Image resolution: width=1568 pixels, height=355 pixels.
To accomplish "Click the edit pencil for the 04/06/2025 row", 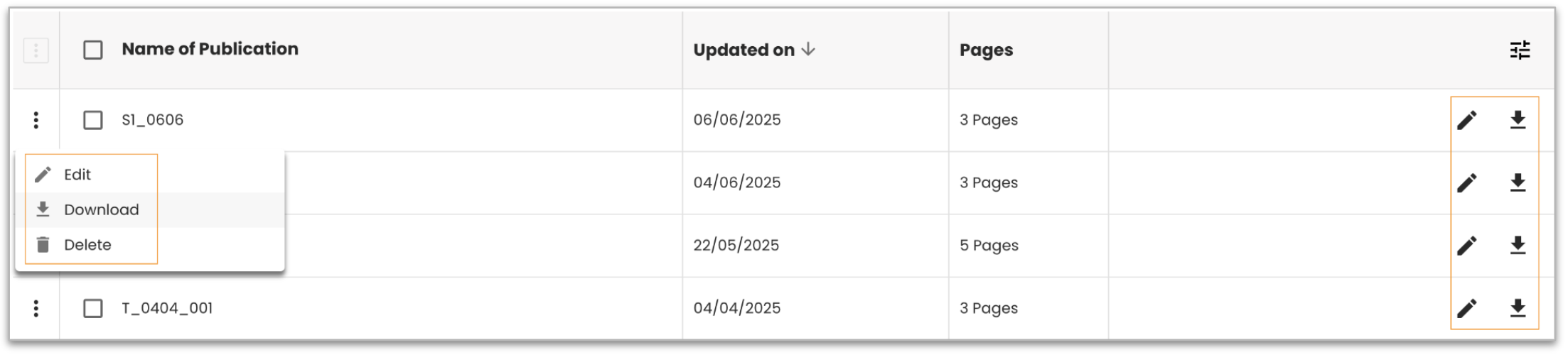I will (x=1466, y=182).
